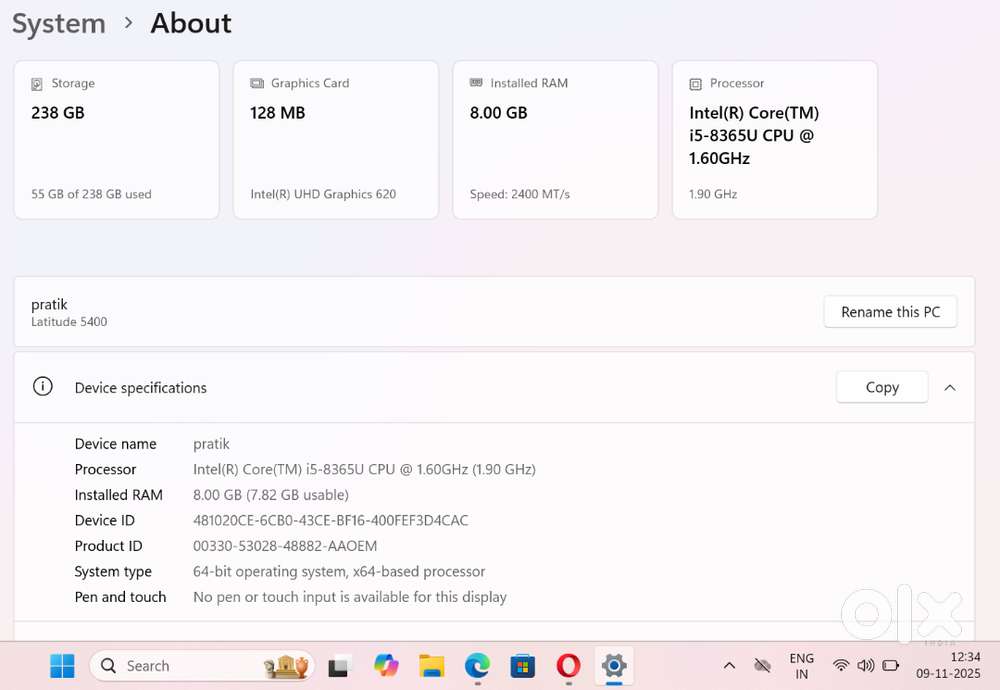This screenshot has height=690, width=1000.
Task: Open Microsoft Store from the taskbar
Action: pyautogui.click(x=522, y=665)
